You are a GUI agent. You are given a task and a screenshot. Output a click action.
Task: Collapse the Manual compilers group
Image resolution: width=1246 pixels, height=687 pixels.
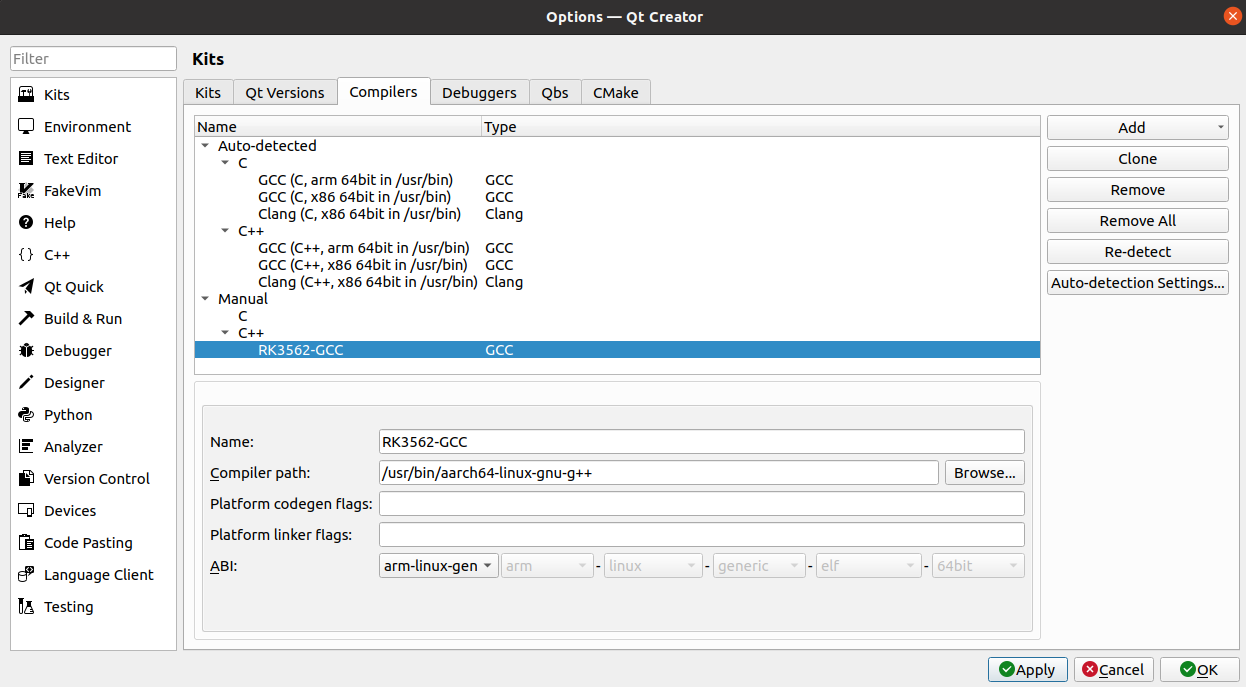click(x=205, y=299)
